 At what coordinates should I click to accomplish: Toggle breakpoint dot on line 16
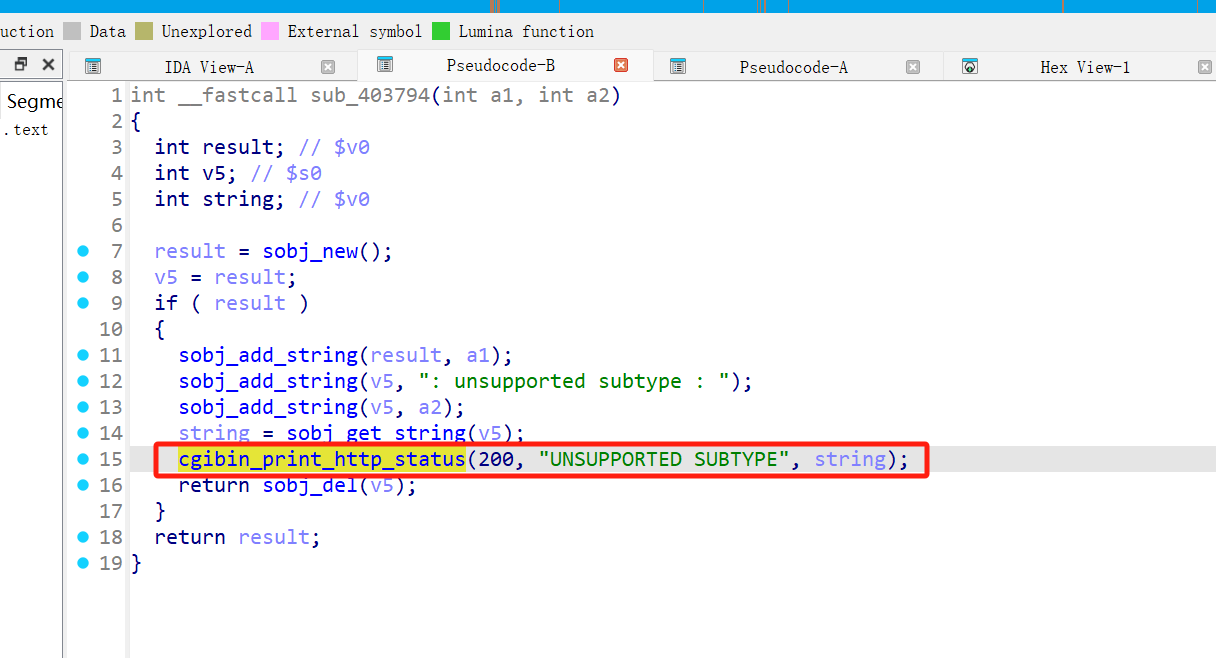click(x=84, y=485)
